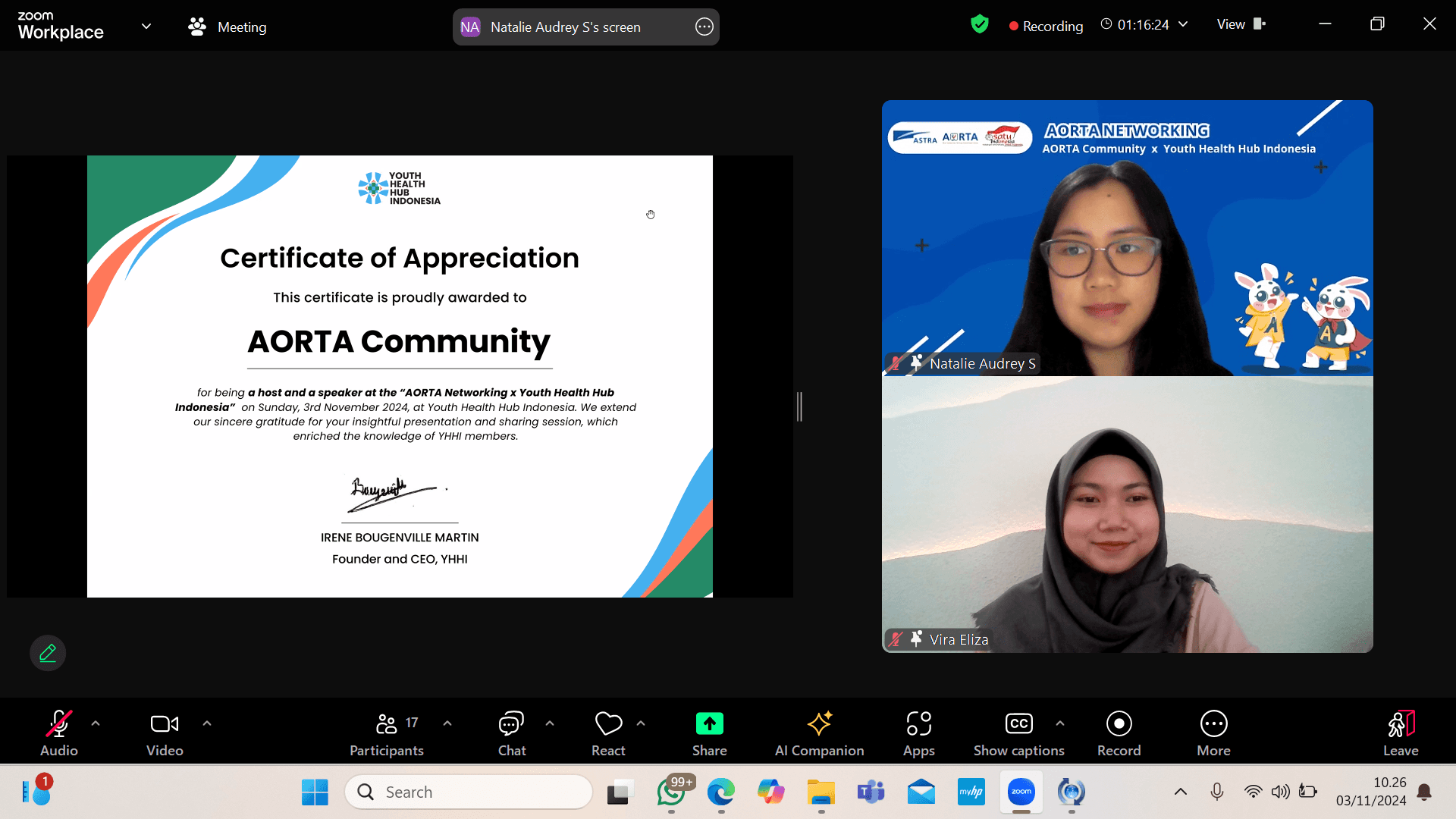Screen dimensions: 1456x819
Task: Open the Chat panel
Action: (511, 733)
